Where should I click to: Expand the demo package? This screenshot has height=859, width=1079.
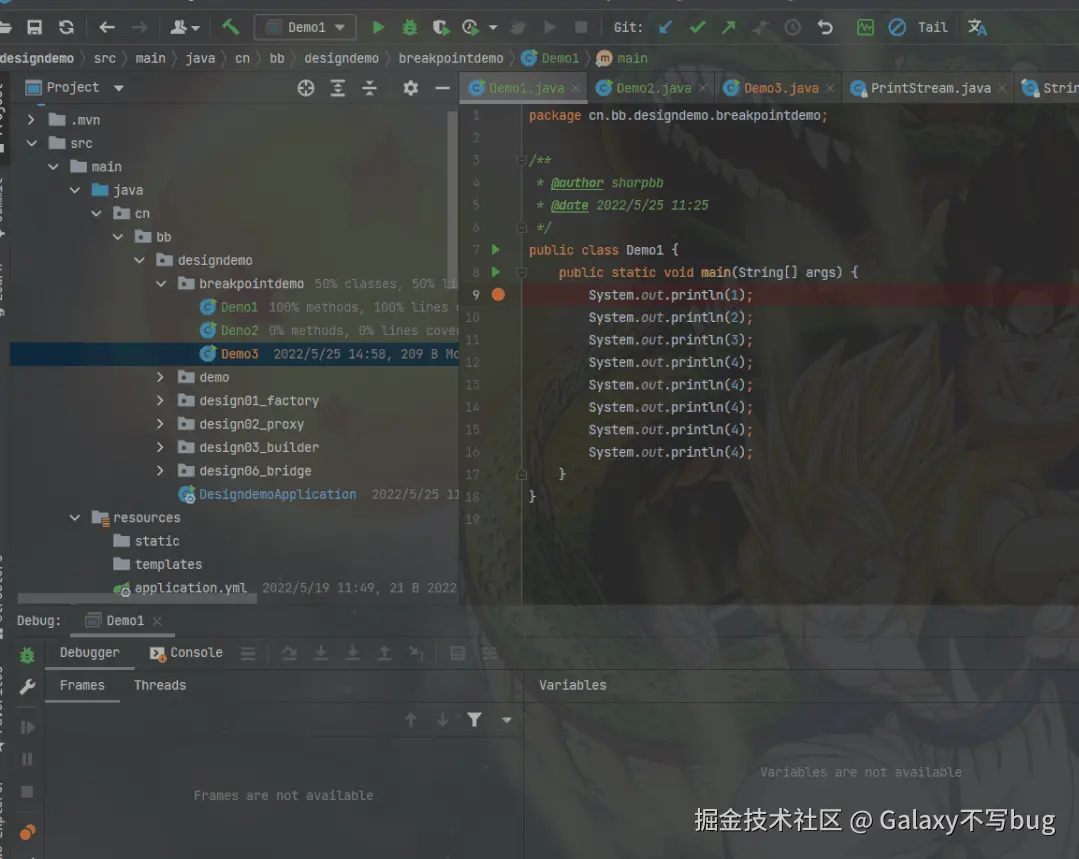[x=160, y=377]
